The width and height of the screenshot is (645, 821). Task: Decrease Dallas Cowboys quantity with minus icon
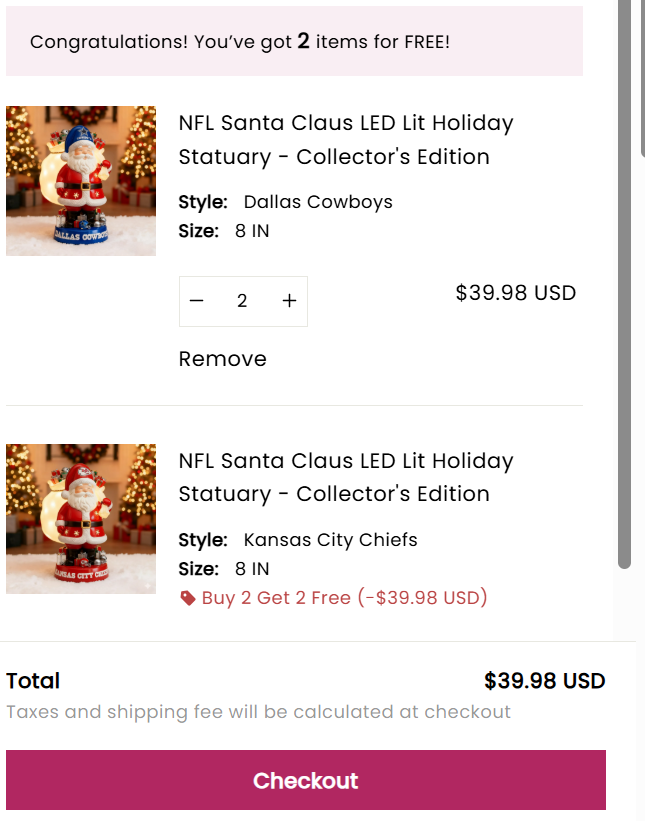pos(197,301)
